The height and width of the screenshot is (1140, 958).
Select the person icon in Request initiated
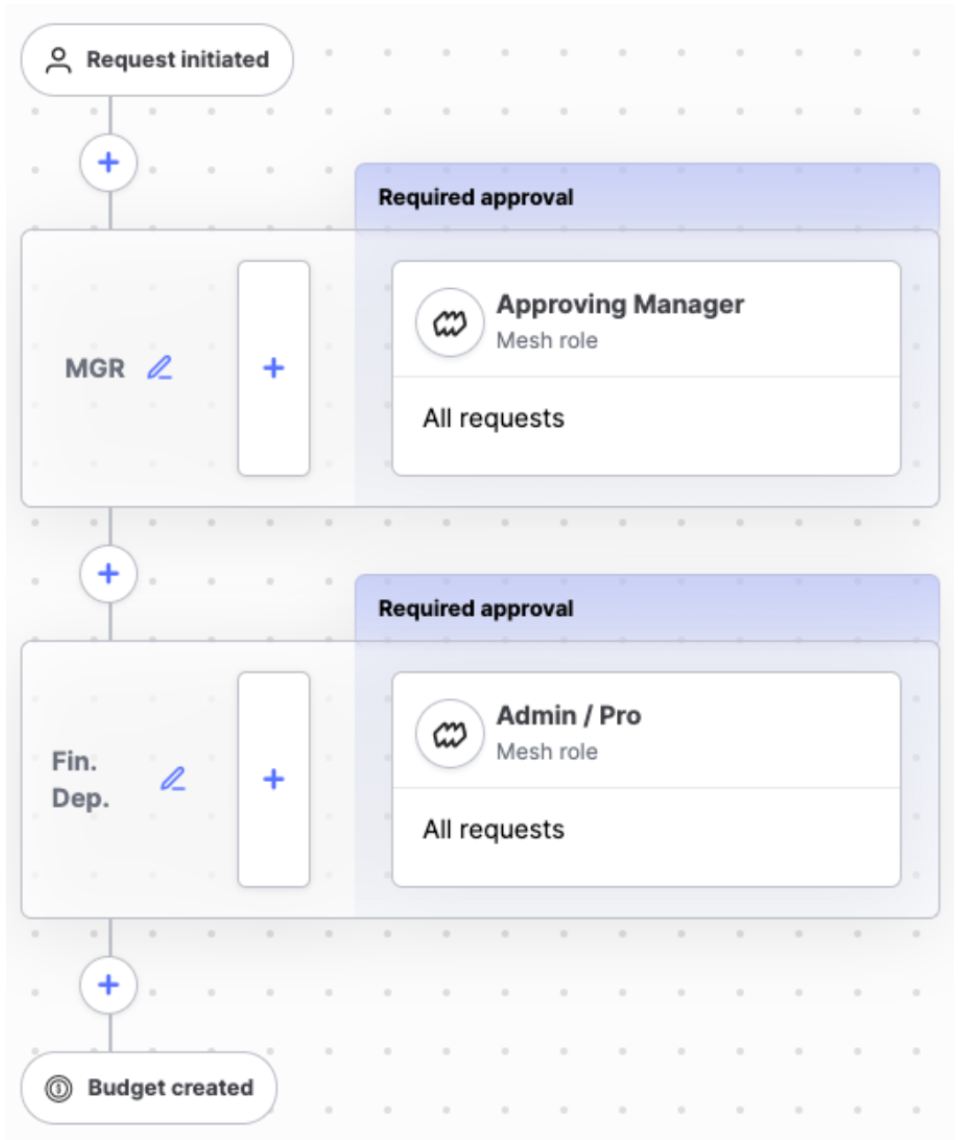(58, 60)
